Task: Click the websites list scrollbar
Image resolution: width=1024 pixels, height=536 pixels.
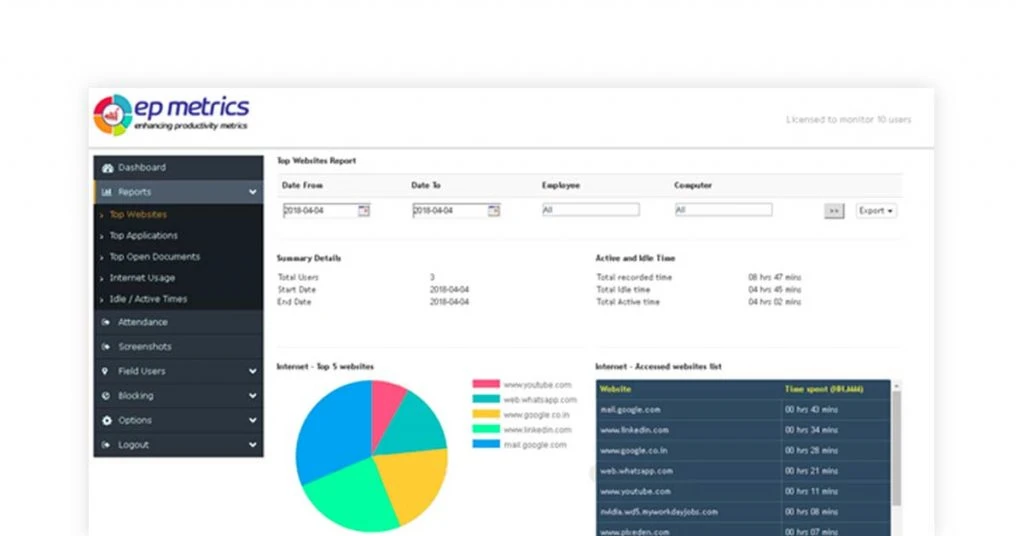Action: click(897, 448)
